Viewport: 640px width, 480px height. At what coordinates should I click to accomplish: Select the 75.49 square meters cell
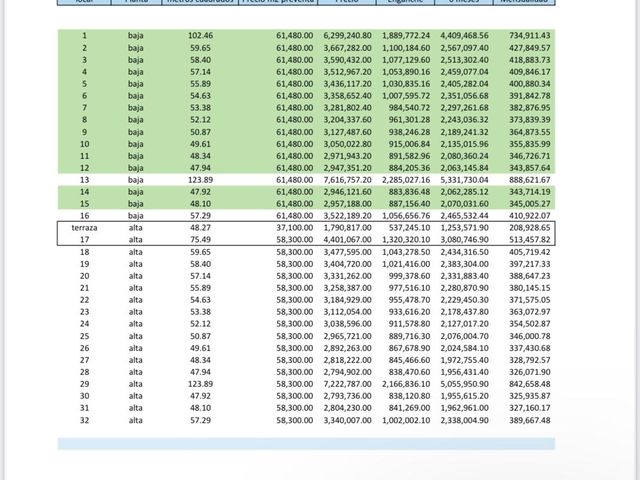[200, 240]
